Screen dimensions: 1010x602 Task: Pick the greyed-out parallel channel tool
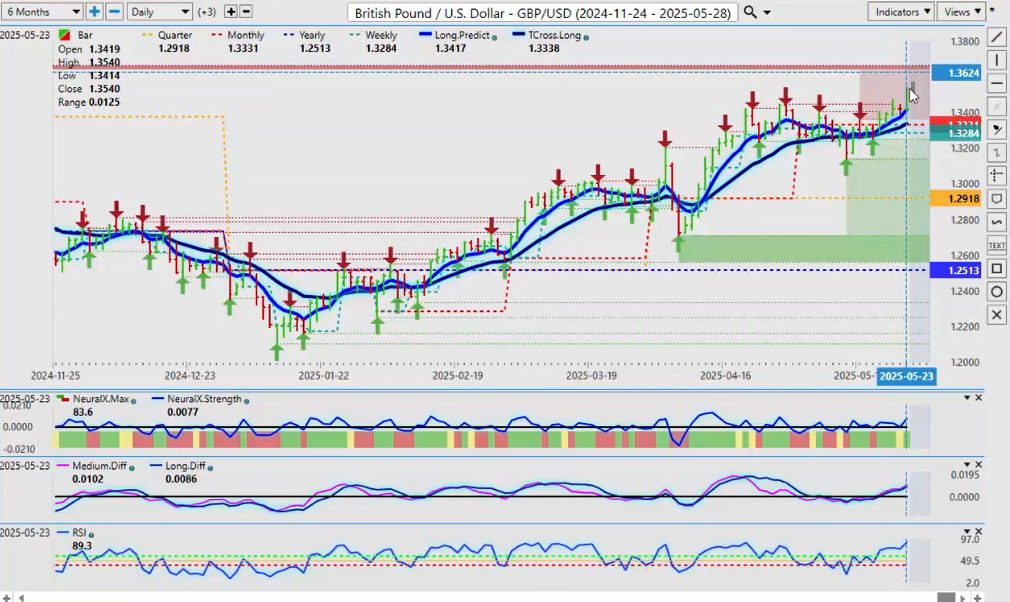pyautogui.click(x=996, y=106)
